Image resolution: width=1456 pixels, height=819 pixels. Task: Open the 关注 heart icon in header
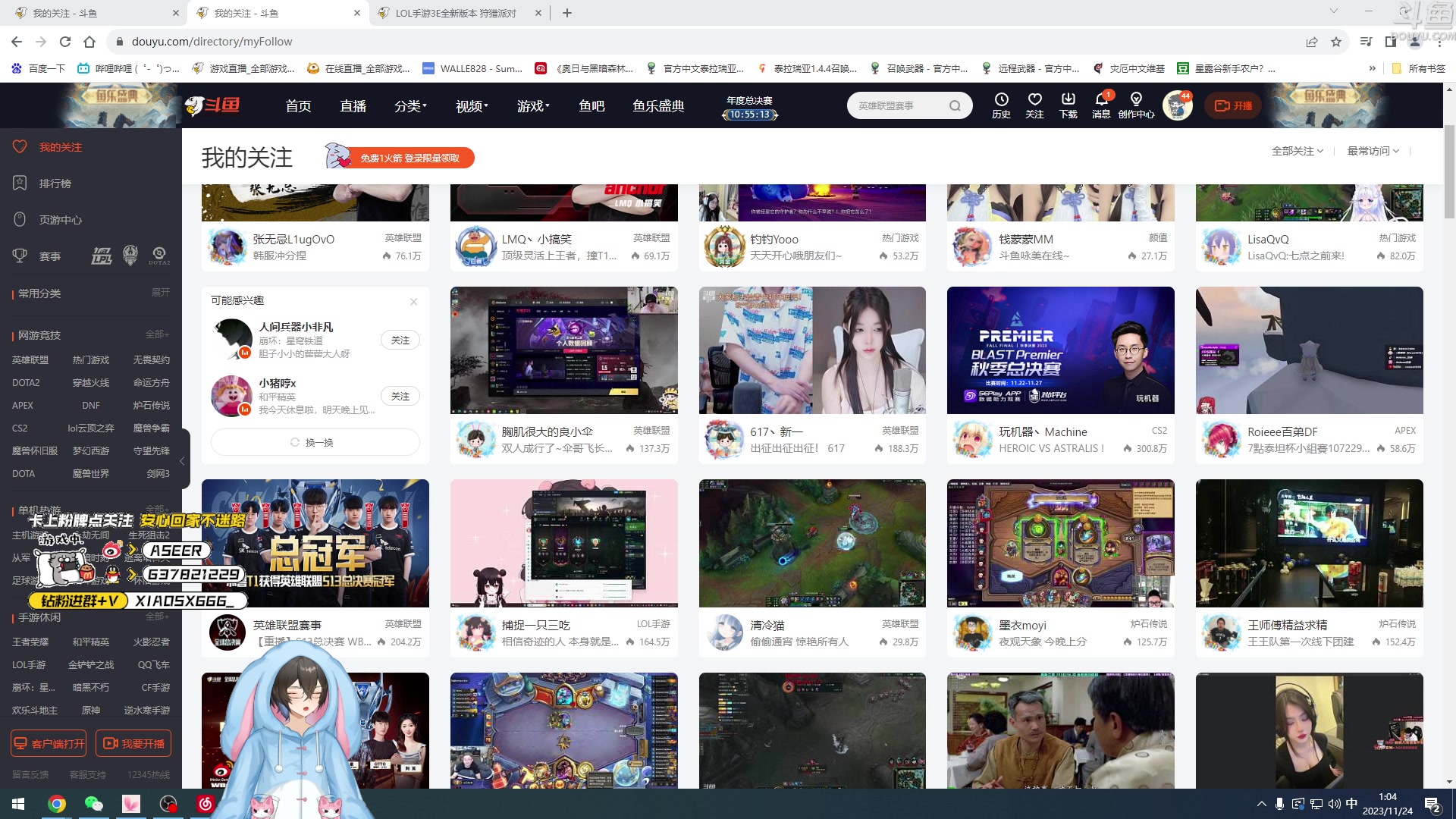1034,105
